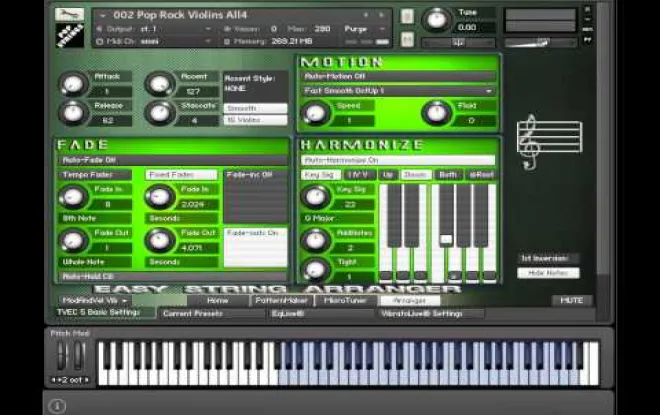
Task: Click the Staccato knob
Action: pyautogui.click(x=160, y=113)
